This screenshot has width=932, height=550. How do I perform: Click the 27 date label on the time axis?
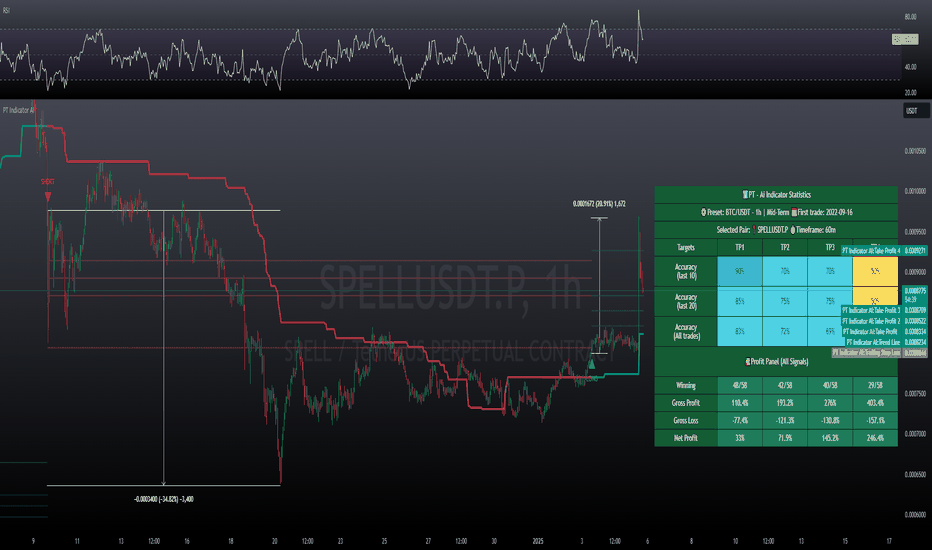[x=428, y=541]
